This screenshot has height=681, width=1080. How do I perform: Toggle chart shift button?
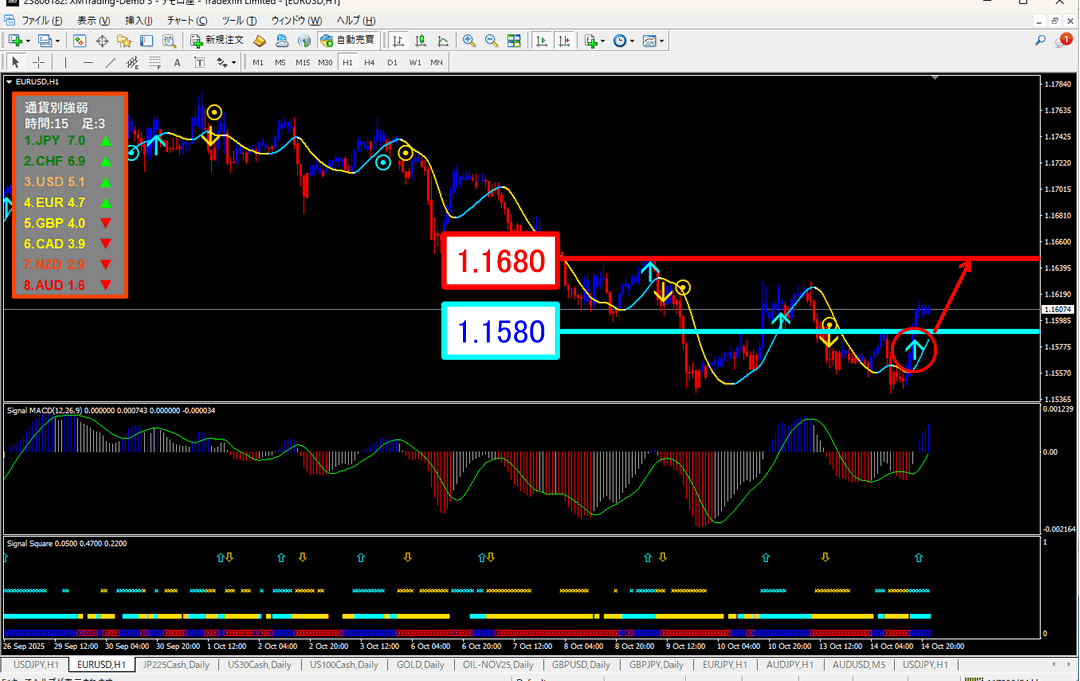tap(563, 41)
